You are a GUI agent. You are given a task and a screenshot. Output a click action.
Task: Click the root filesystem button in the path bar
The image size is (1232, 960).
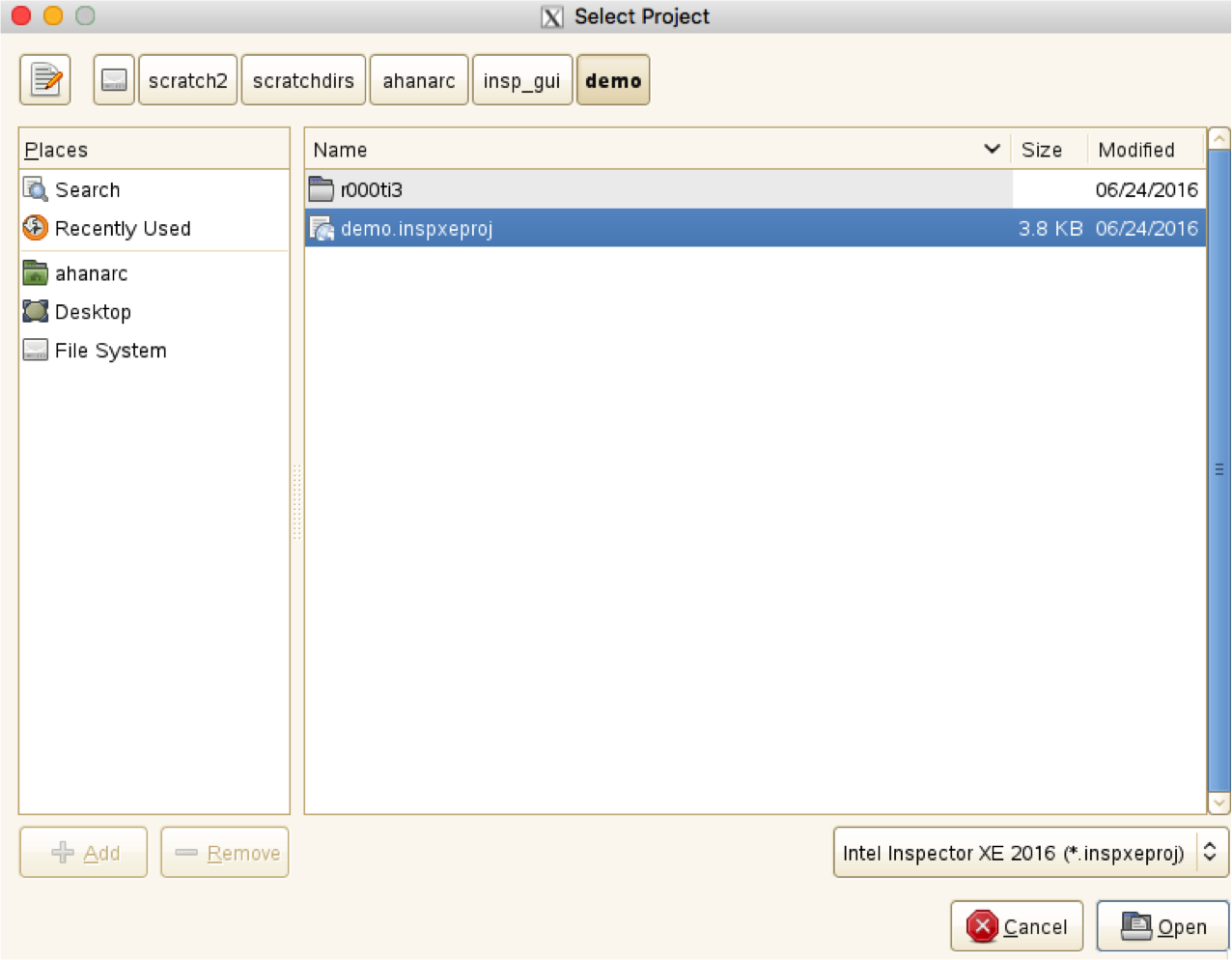pyautogui.click(x=113, y=80)
